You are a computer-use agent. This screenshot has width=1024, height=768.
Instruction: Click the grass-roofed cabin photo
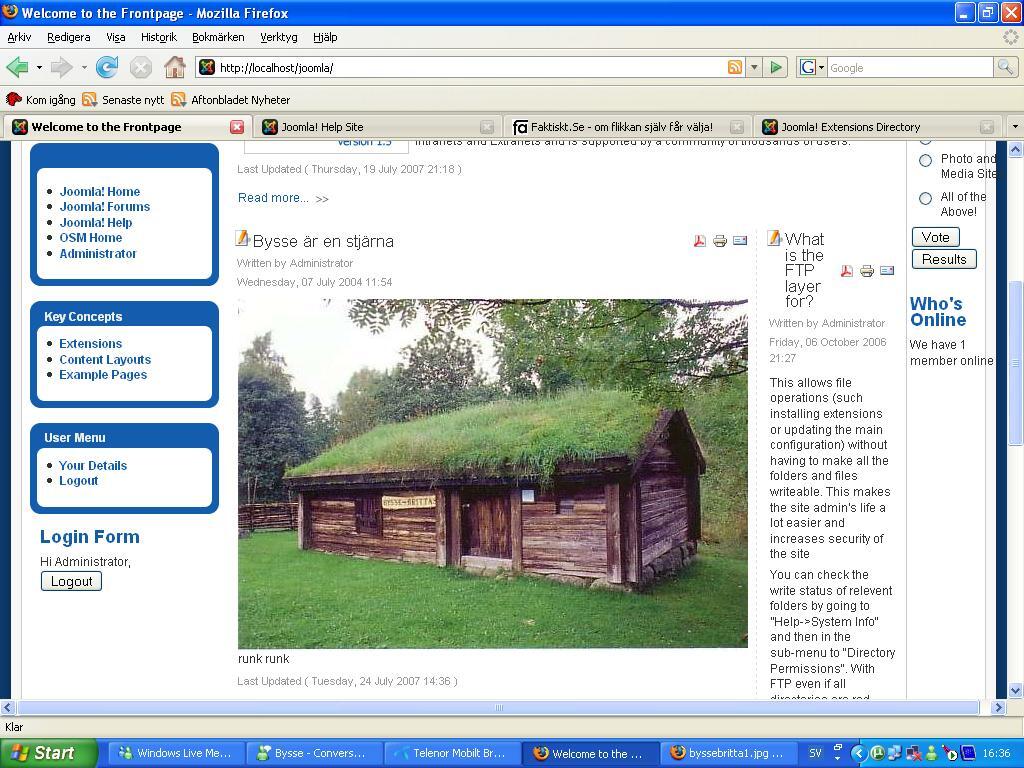(492, 473)
